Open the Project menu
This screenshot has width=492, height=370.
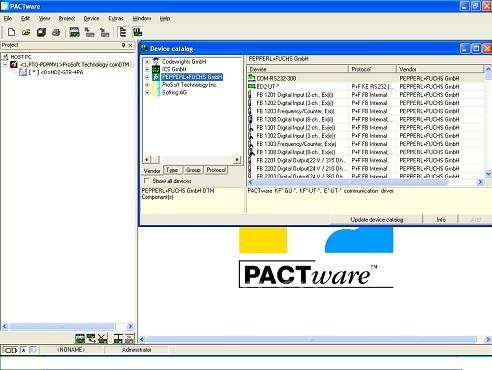[67, 18]
